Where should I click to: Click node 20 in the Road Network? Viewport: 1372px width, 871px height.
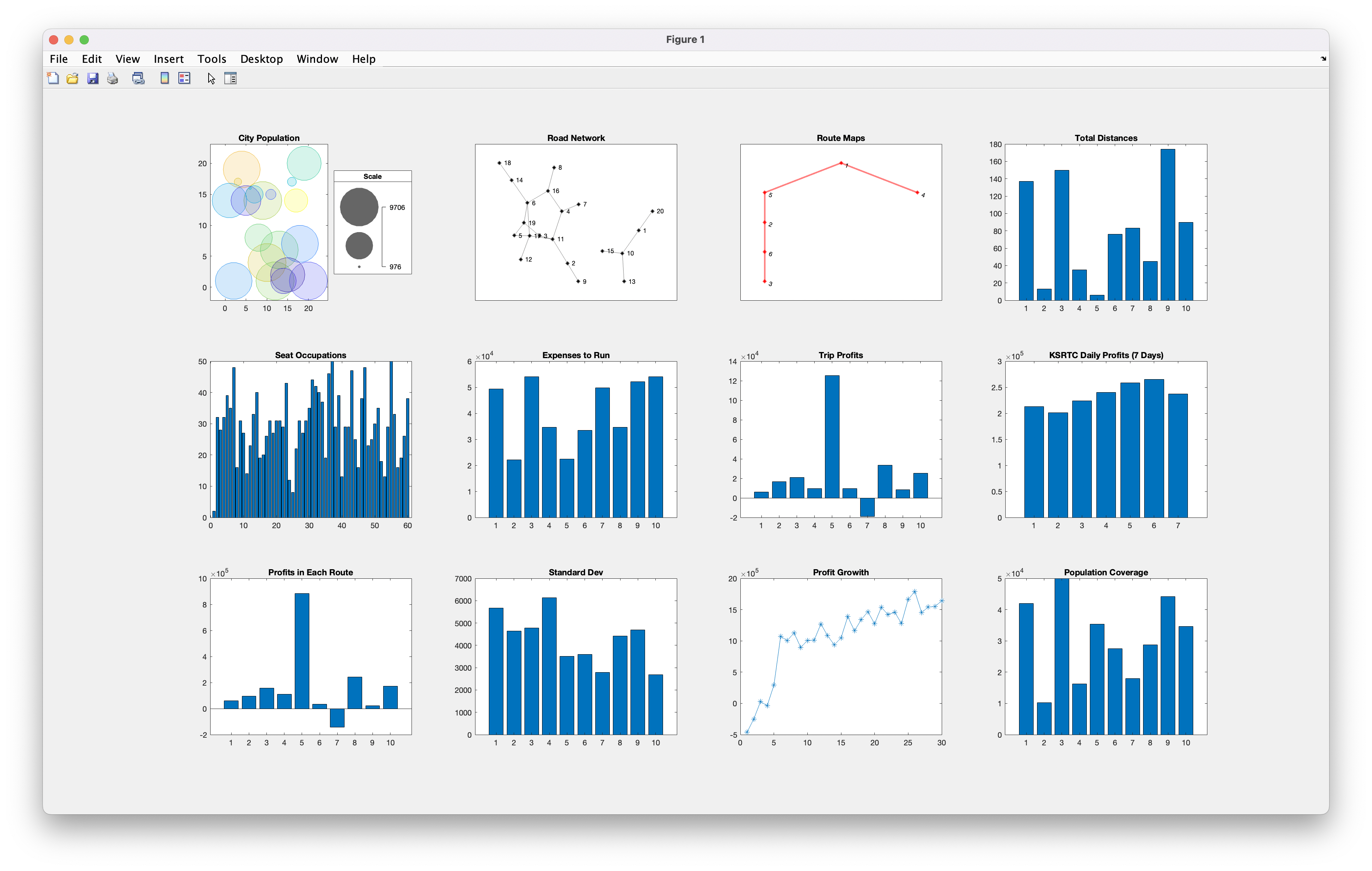[x=652, y=211]
